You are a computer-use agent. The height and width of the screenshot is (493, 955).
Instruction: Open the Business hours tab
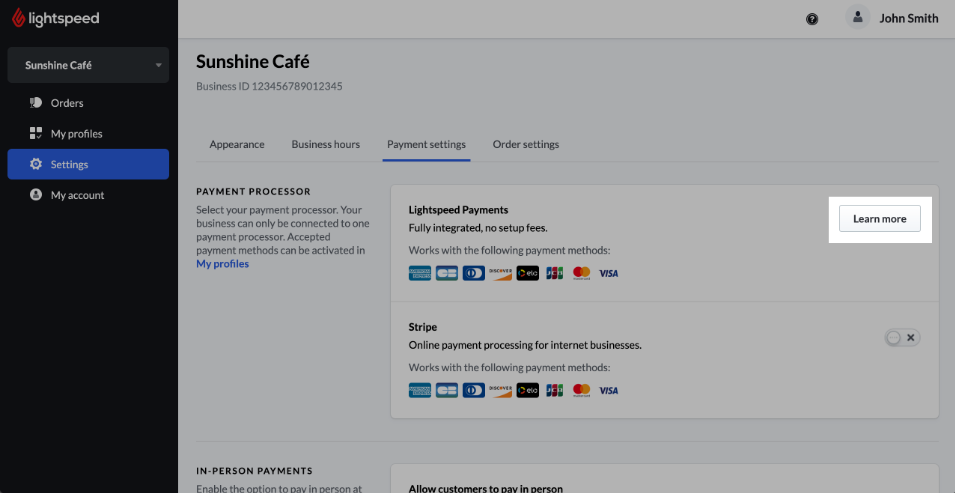click(325, 144)
